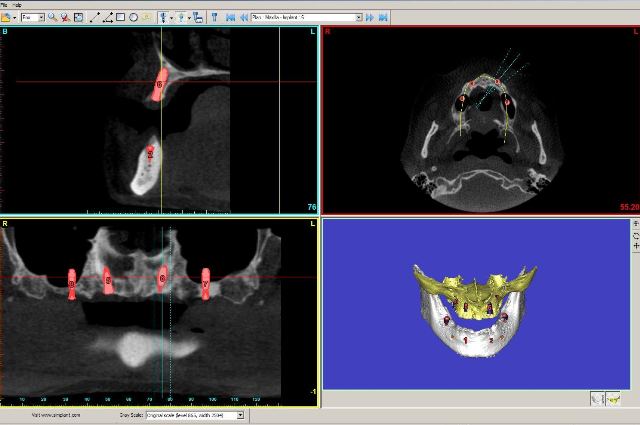This screenshot has width=640, height=425.
Task: Go to the previous implant arrow button
Action: point(244,17)
